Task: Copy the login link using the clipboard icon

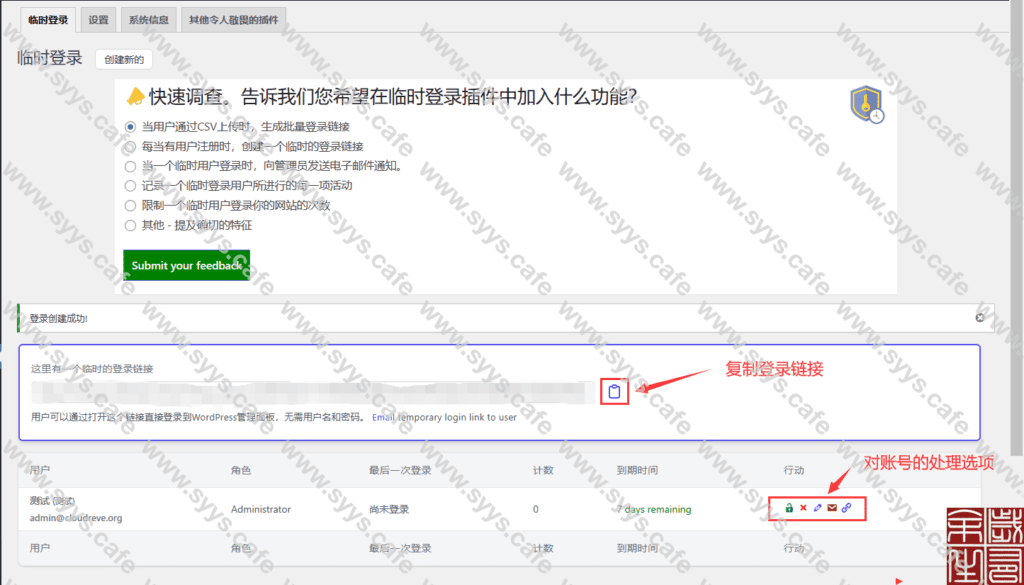Action: (x=615, y=391)
